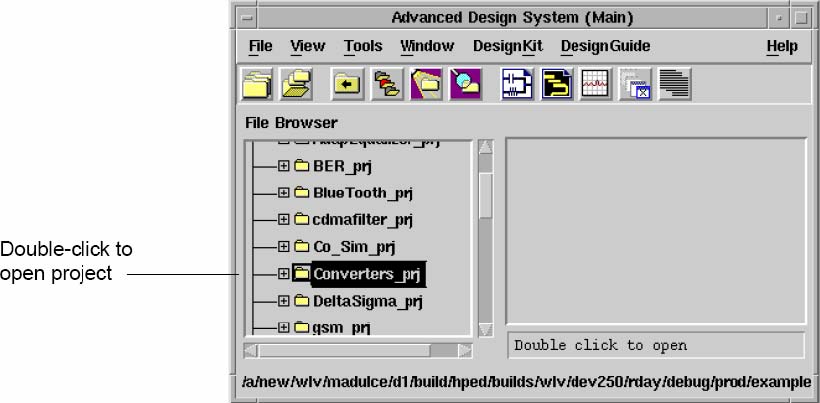
Task: Open the DesignKit menu
Action: tap(508, 46)
